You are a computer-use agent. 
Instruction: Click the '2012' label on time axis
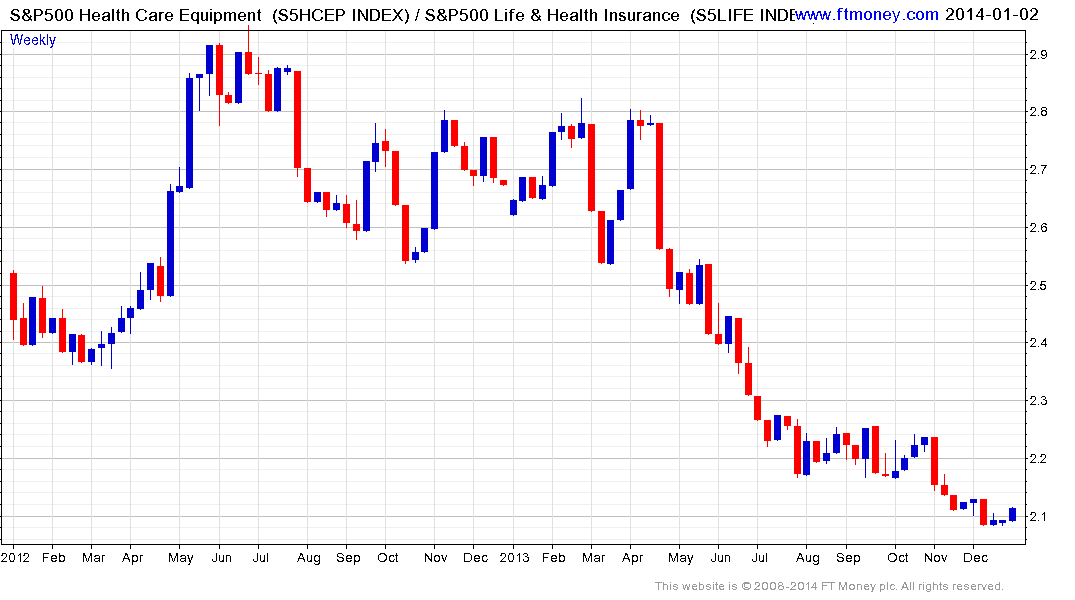point(15,557)
